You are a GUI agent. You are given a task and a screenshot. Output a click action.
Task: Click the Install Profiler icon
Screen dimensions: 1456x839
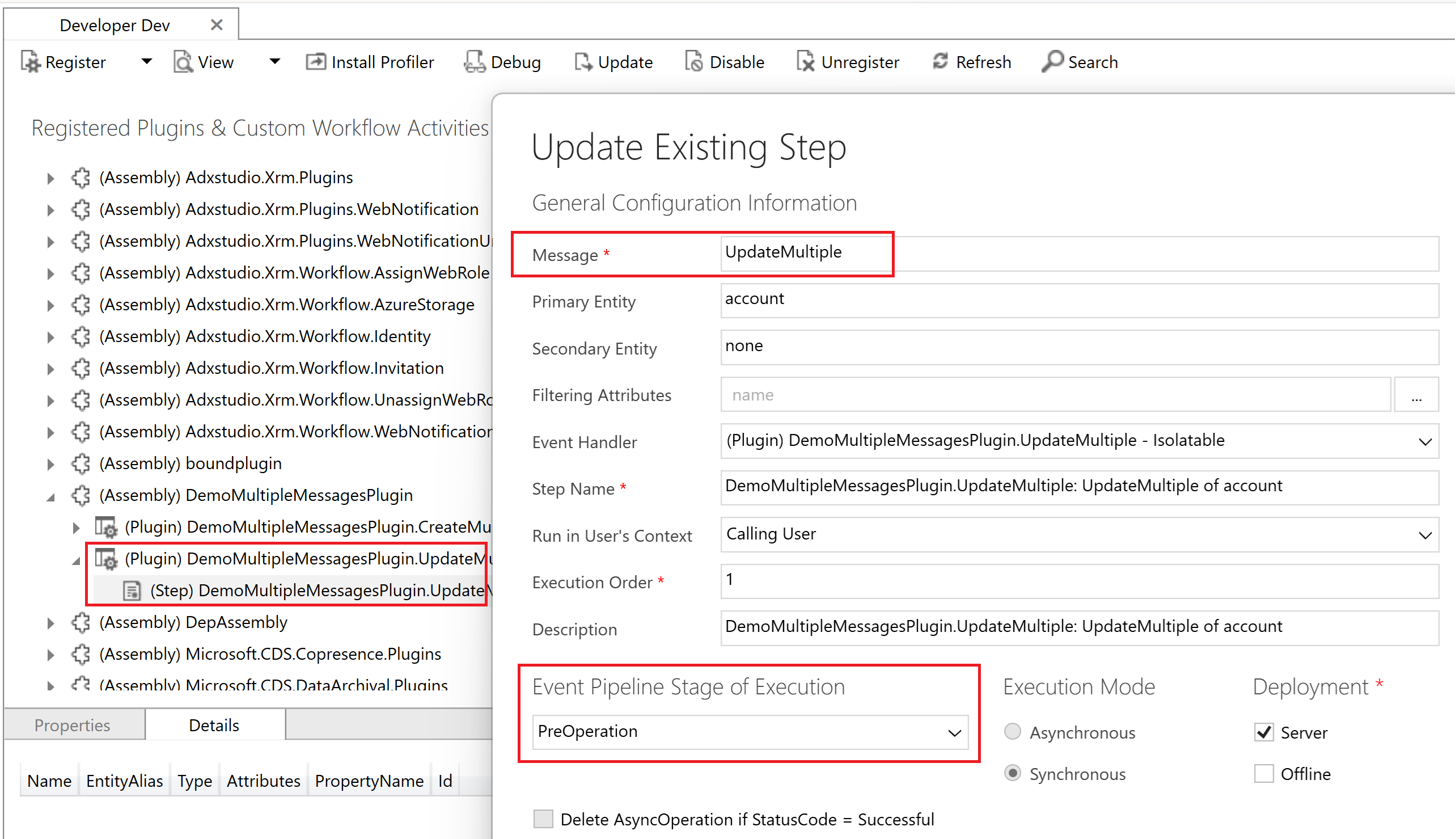point(315,62)
